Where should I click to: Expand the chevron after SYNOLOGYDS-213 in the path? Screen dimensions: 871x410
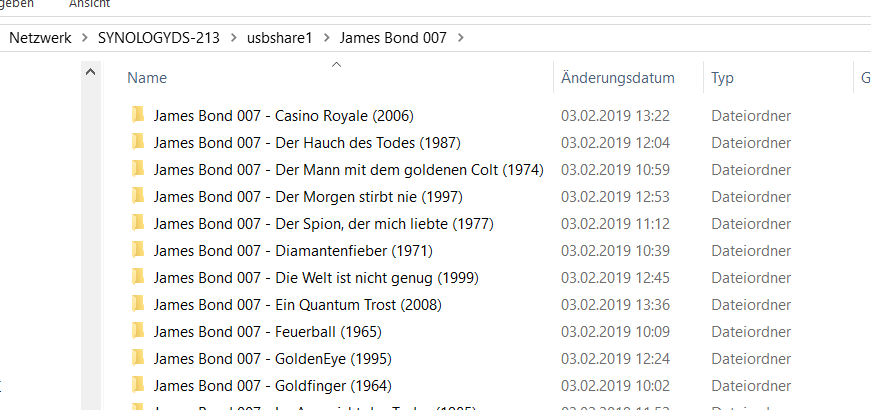coord(234,38)
